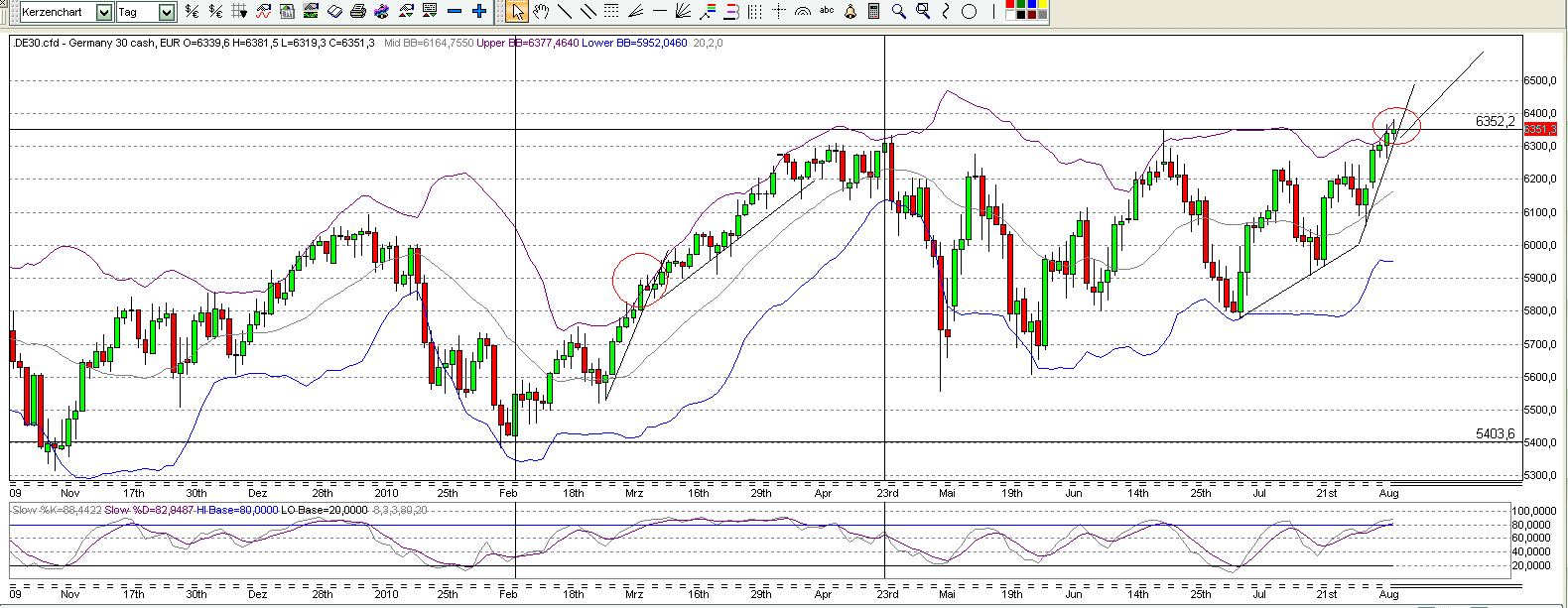Select the arrow pointer tool
This screenshot has height=608, width=1568.
coord(517,11)
